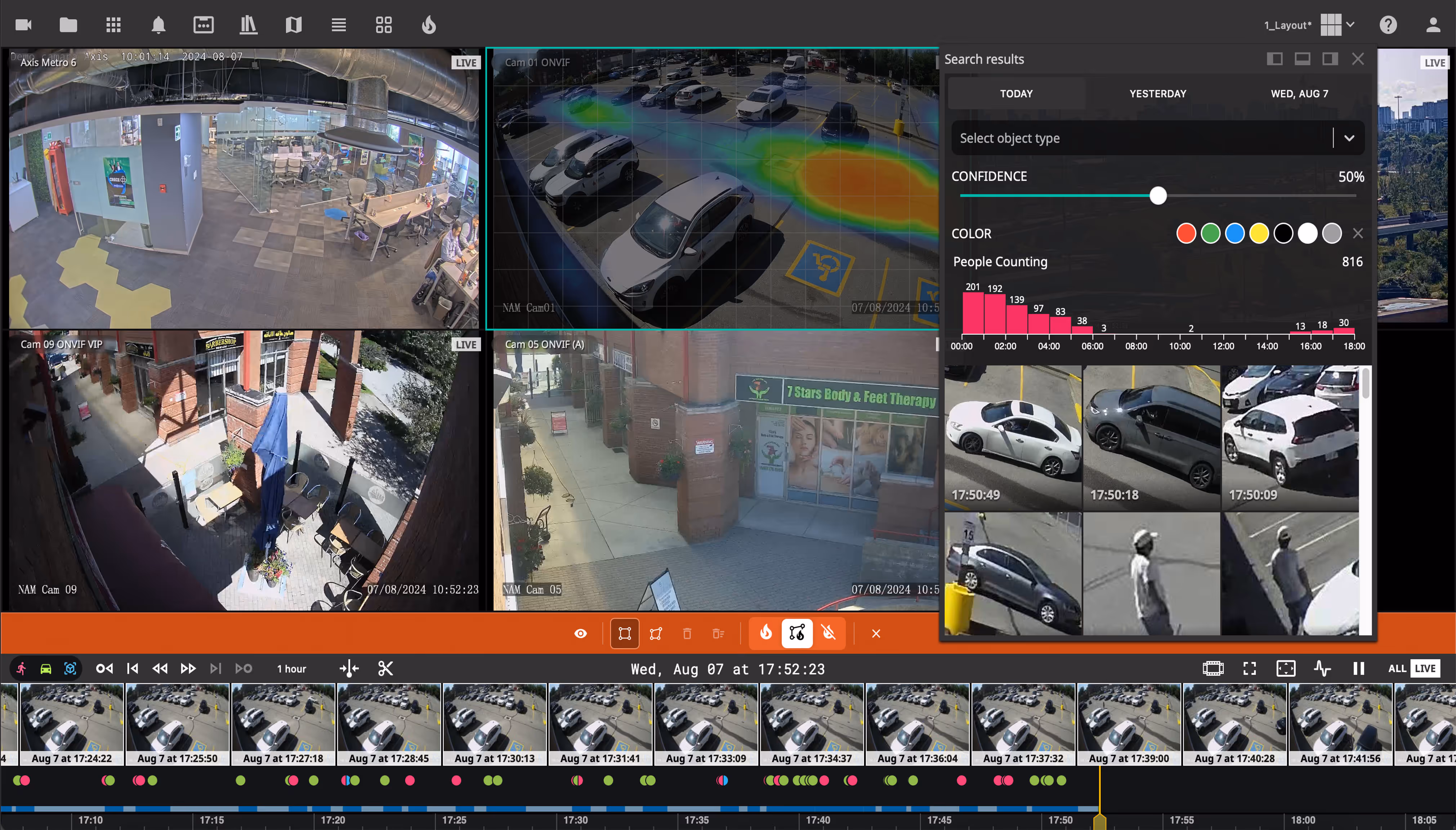Disable heatmap with crossed-out flame icon
Screen dimensions: 1456x830
829,633
